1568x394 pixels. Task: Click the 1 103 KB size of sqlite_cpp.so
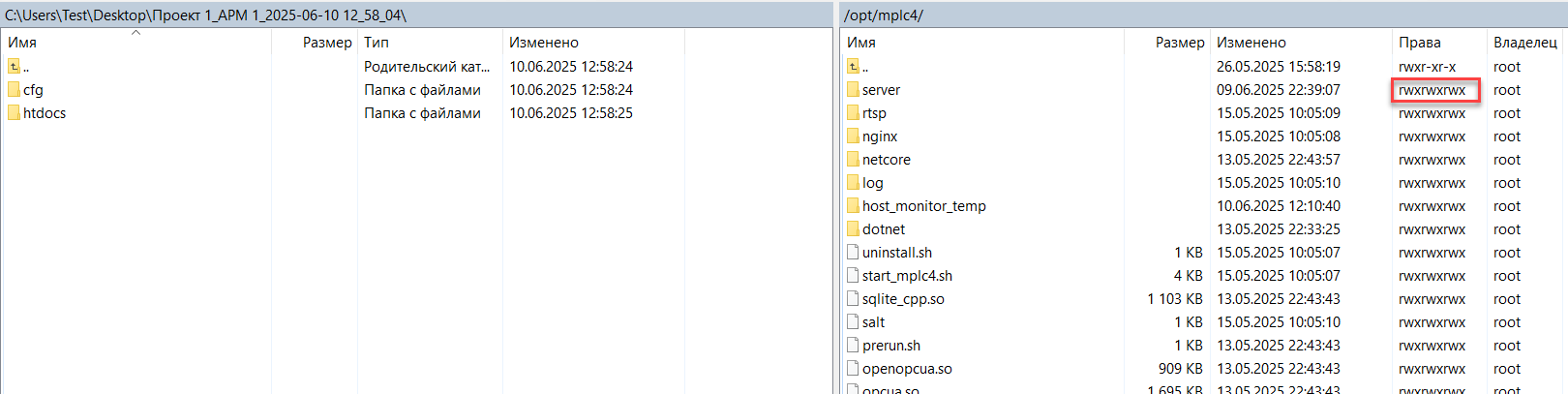(1175, 299)
